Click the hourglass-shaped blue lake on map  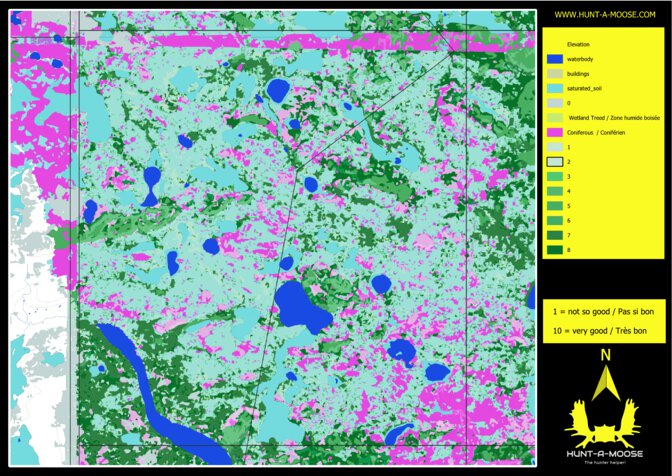(x=151, y=186)
